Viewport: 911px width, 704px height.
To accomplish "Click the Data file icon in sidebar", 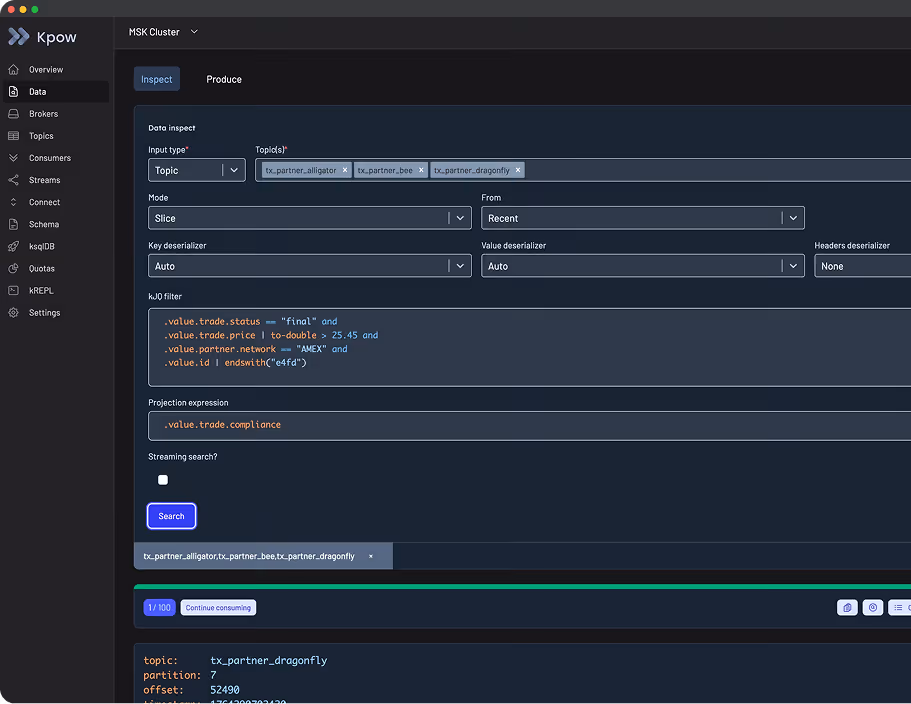I will (13, 92).
